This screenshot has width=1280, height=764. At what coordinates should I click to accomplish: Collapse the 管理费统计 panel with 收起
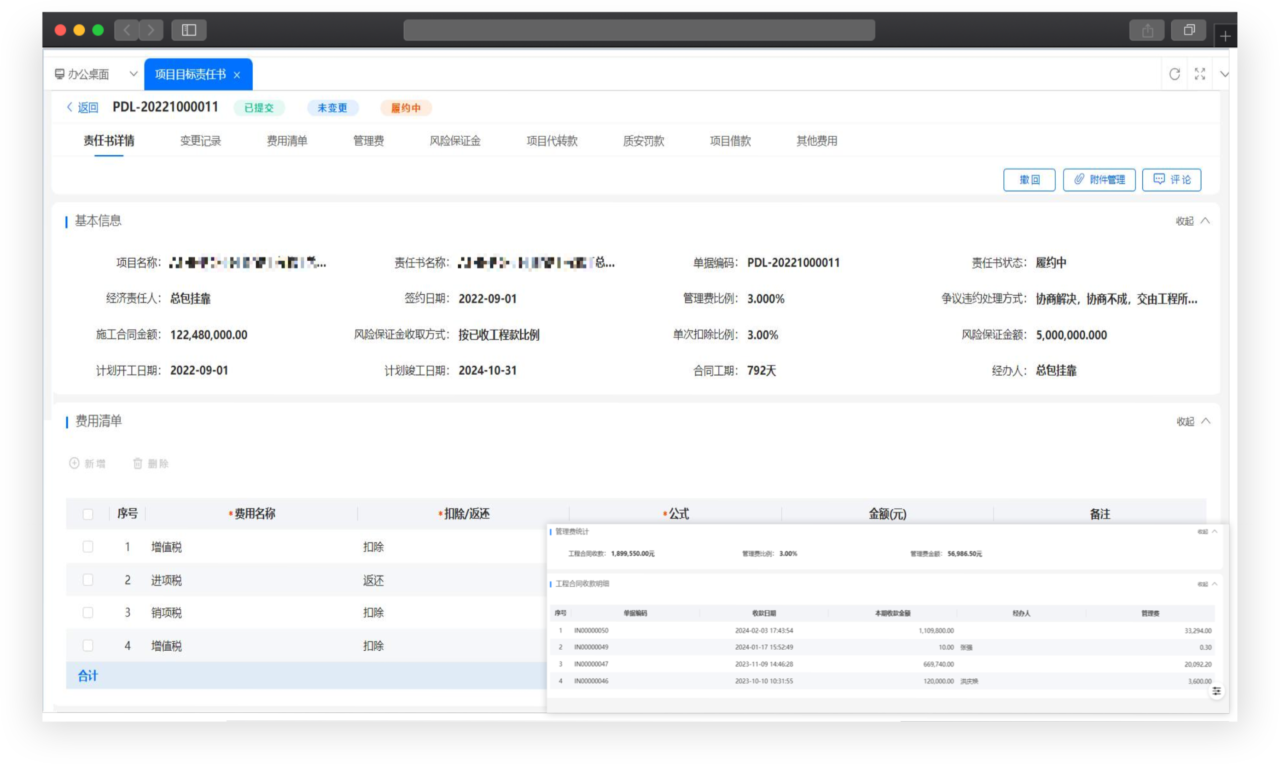1207,532
